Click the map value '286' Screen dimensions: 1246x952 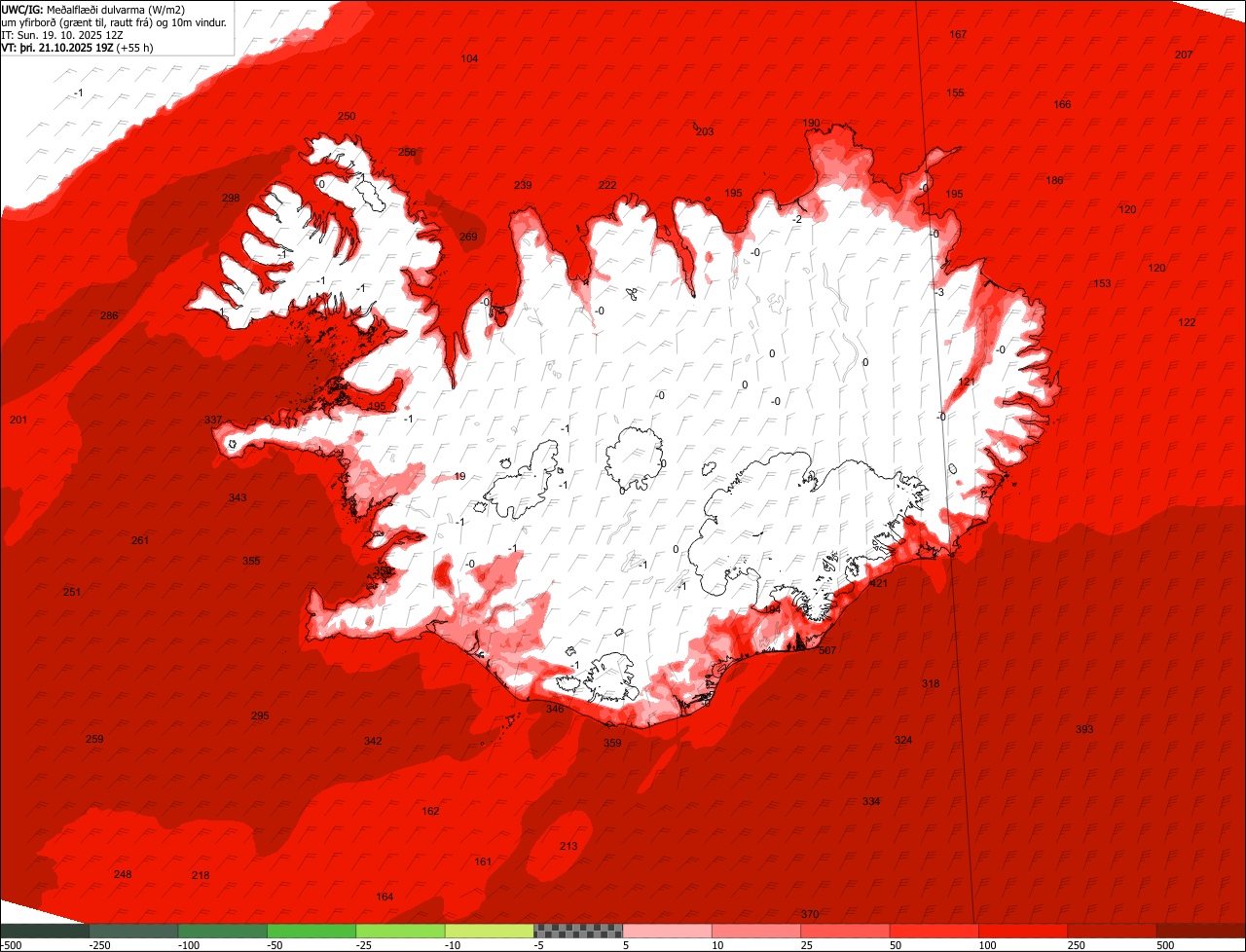pyautogui.click(x=109, y=315)
